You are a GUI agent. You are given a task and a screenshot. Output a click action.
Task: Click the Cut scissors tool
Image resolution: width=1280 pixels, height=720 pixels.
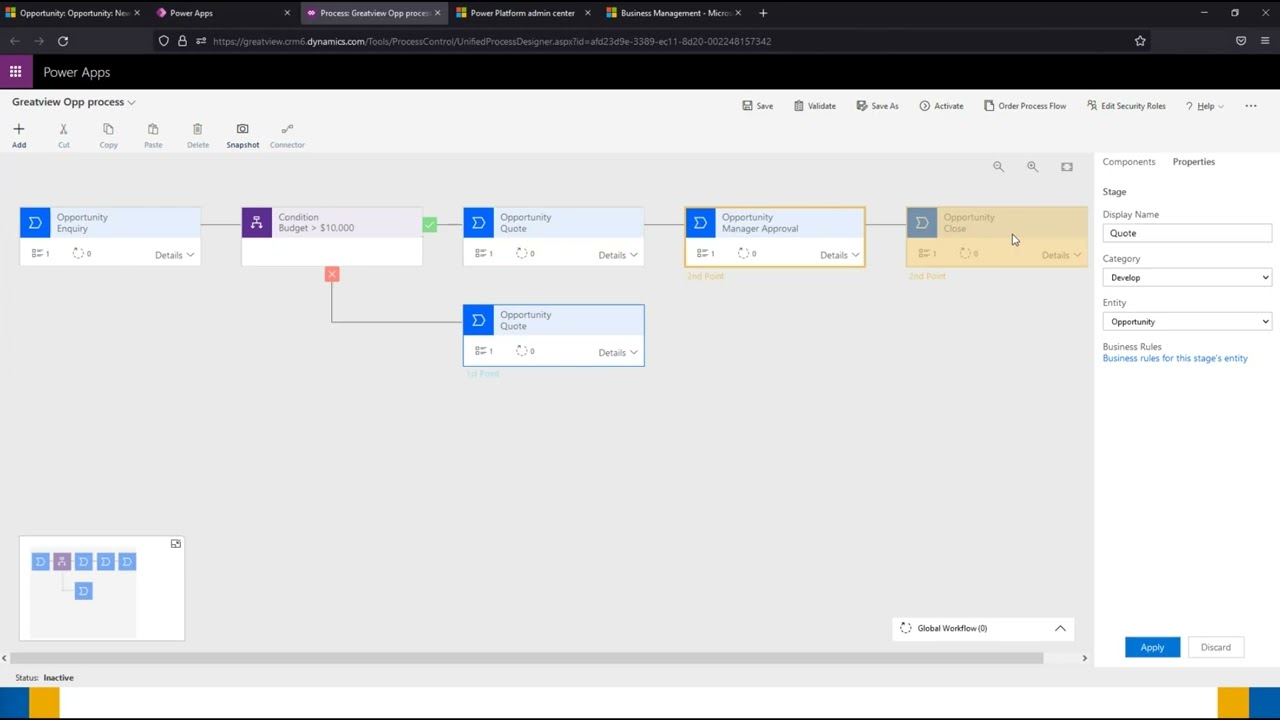pos(63,130)
